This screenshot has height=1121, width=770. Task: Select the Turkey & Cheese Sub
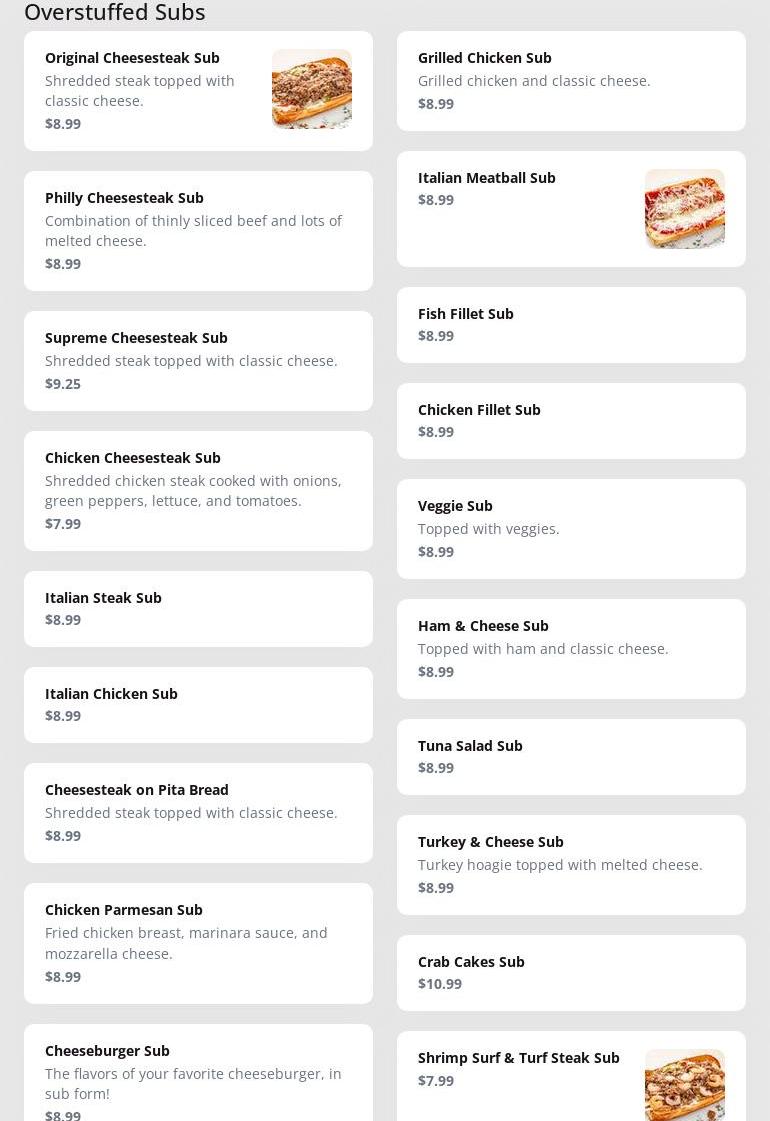point(571,864)
